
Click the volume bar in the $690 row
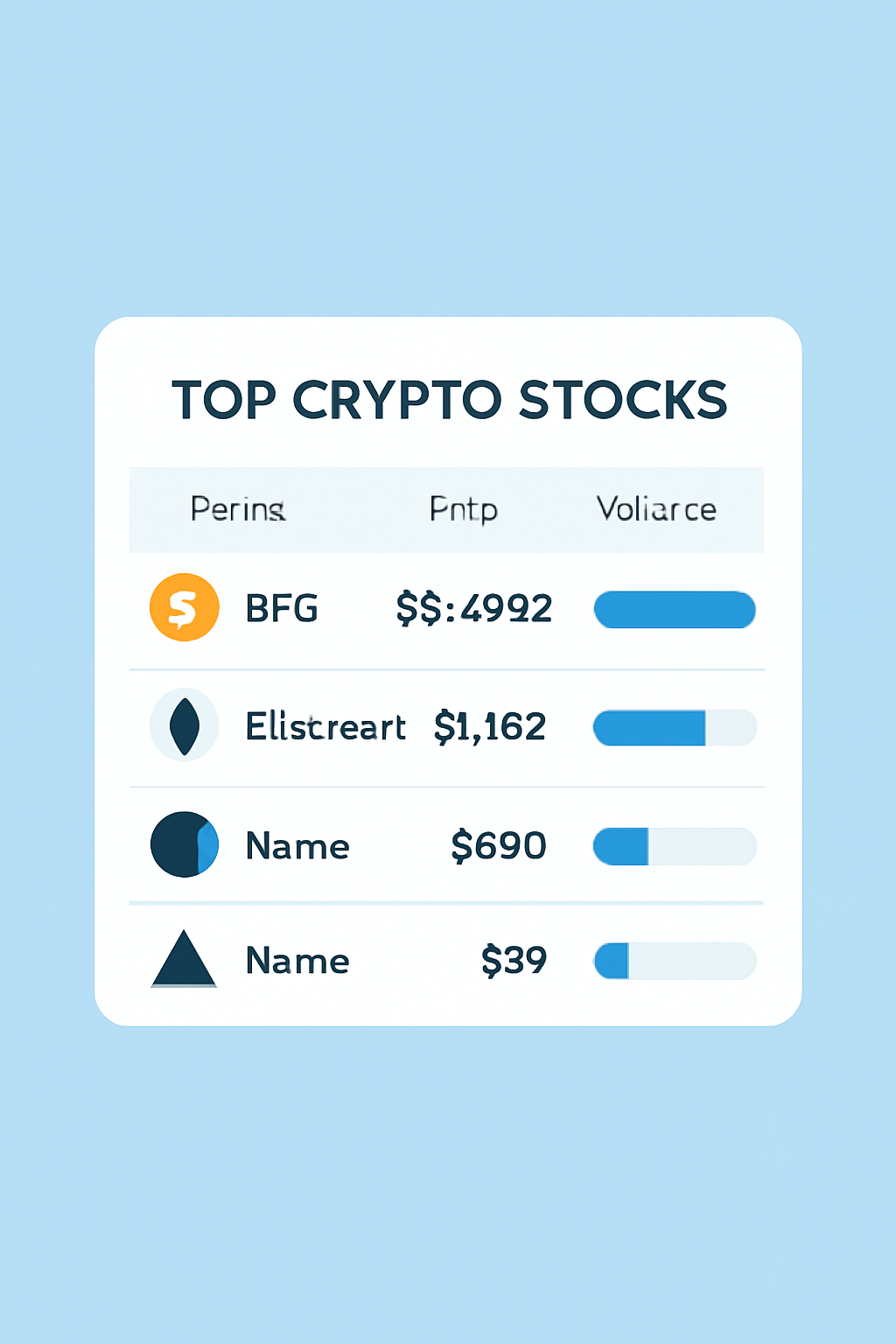[x=675, y=847]
